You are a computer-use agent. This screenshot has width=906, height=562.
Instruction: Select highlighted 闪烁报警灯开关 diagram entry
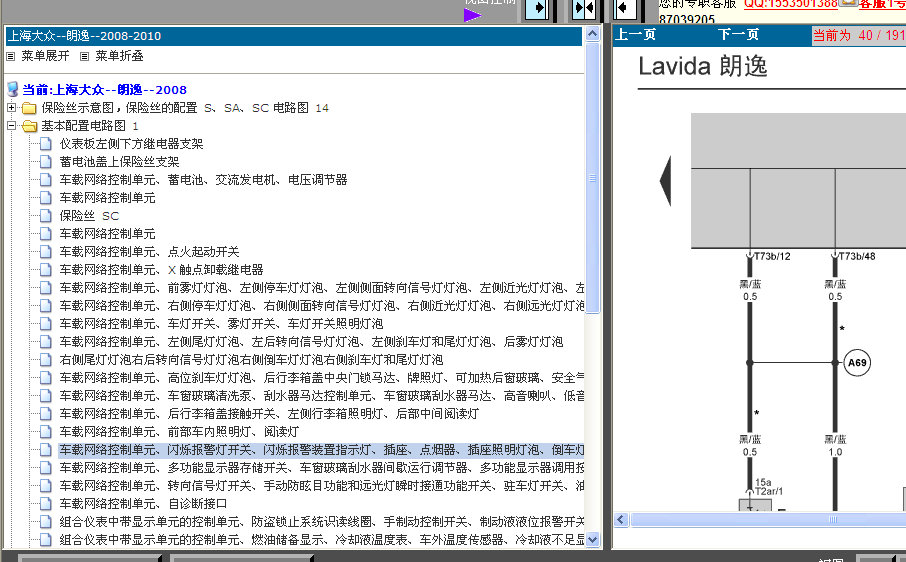(x=321, y=449)
